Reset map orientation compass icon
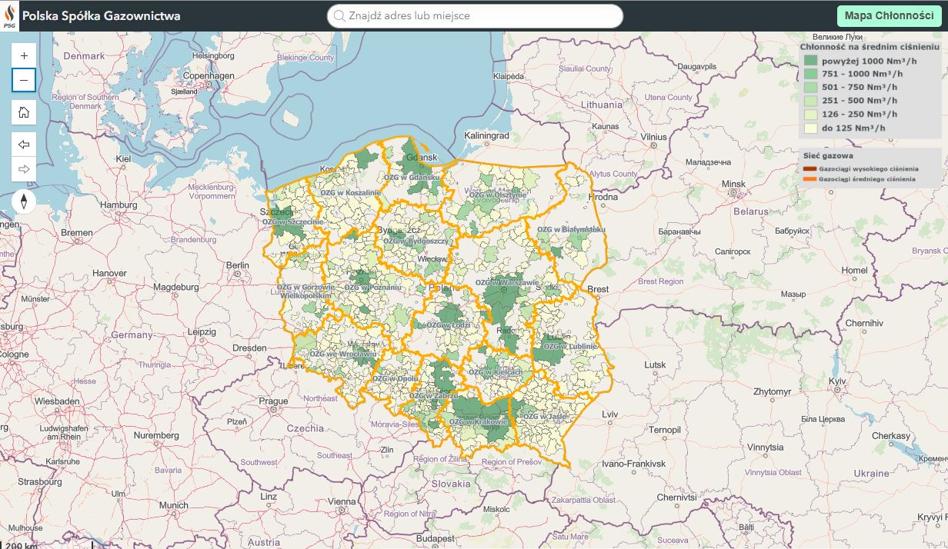948x549 pixels. [24, 201]
